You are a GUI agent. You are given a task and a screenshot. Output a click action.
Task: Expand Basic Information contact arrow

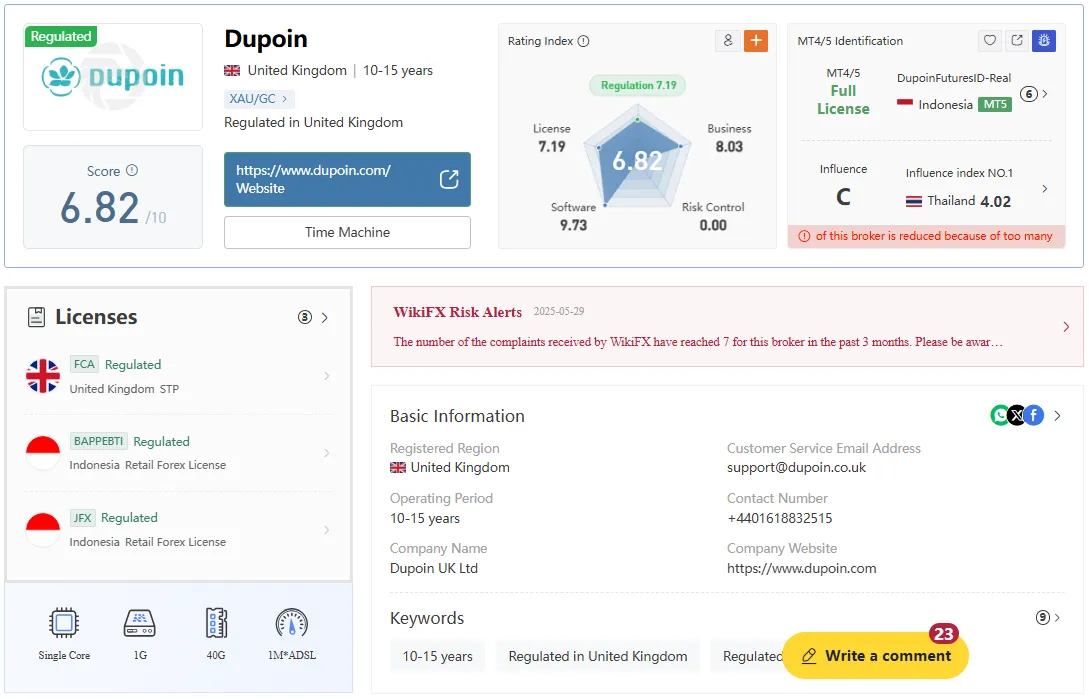click(x=1057, y=416)
